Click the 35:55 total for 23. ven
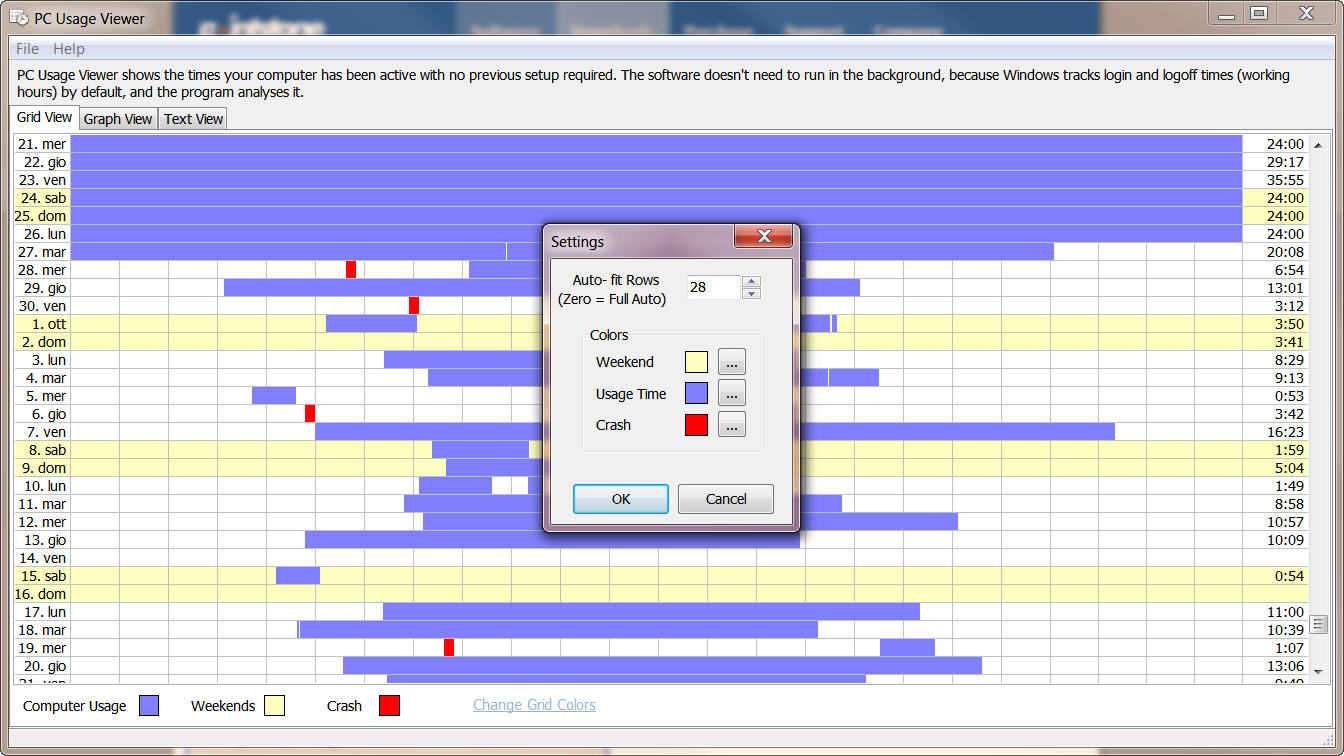1344x756 pixels. [1285, 180]
